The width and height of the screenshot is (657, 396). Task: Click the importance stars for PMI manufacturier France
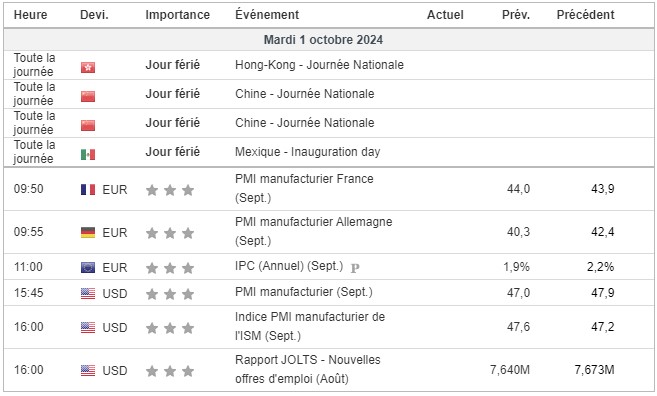[x=170, y=190]
